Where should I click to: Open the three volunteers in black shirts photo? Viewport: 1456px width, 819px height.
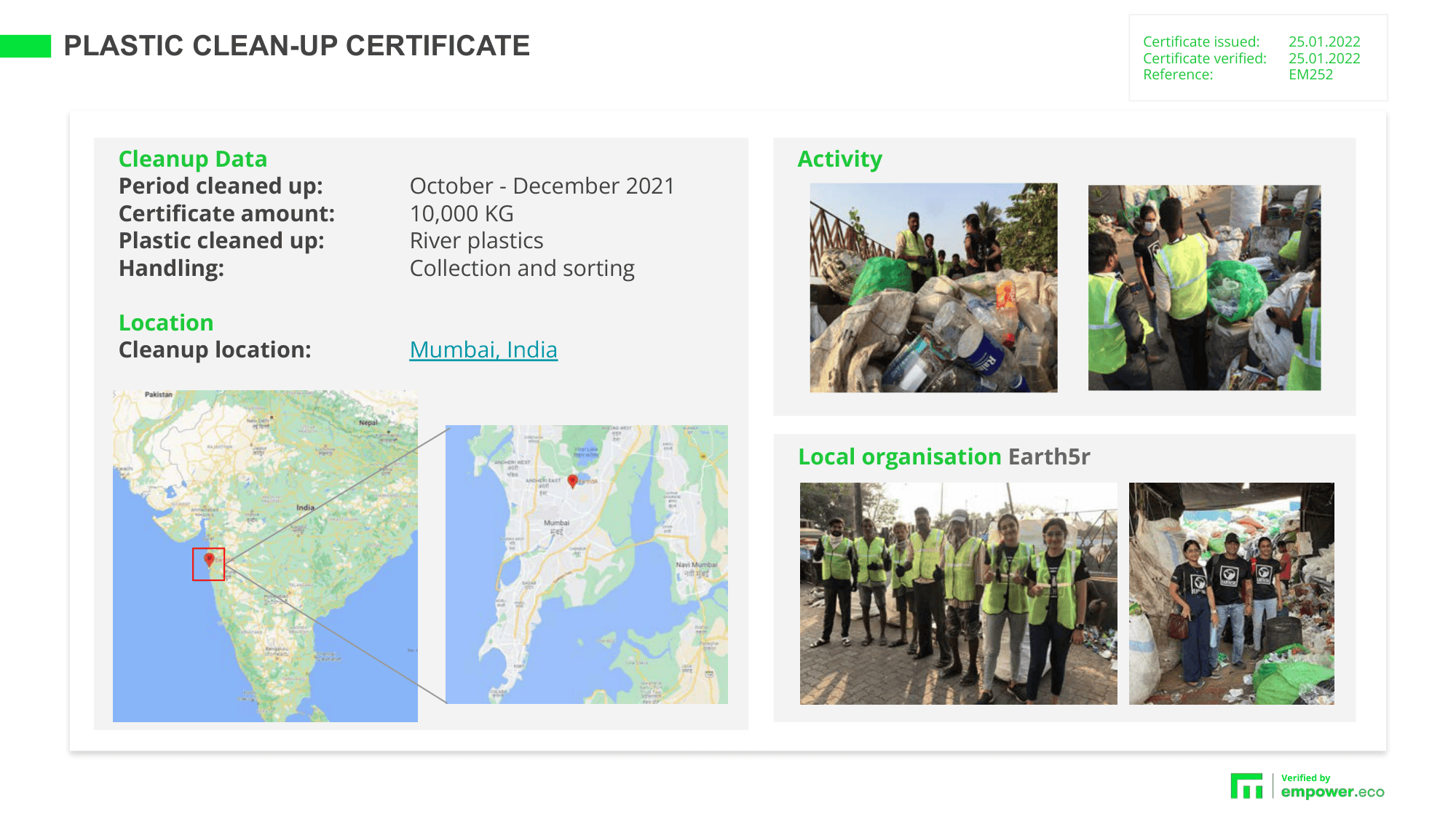(1231, 593)
